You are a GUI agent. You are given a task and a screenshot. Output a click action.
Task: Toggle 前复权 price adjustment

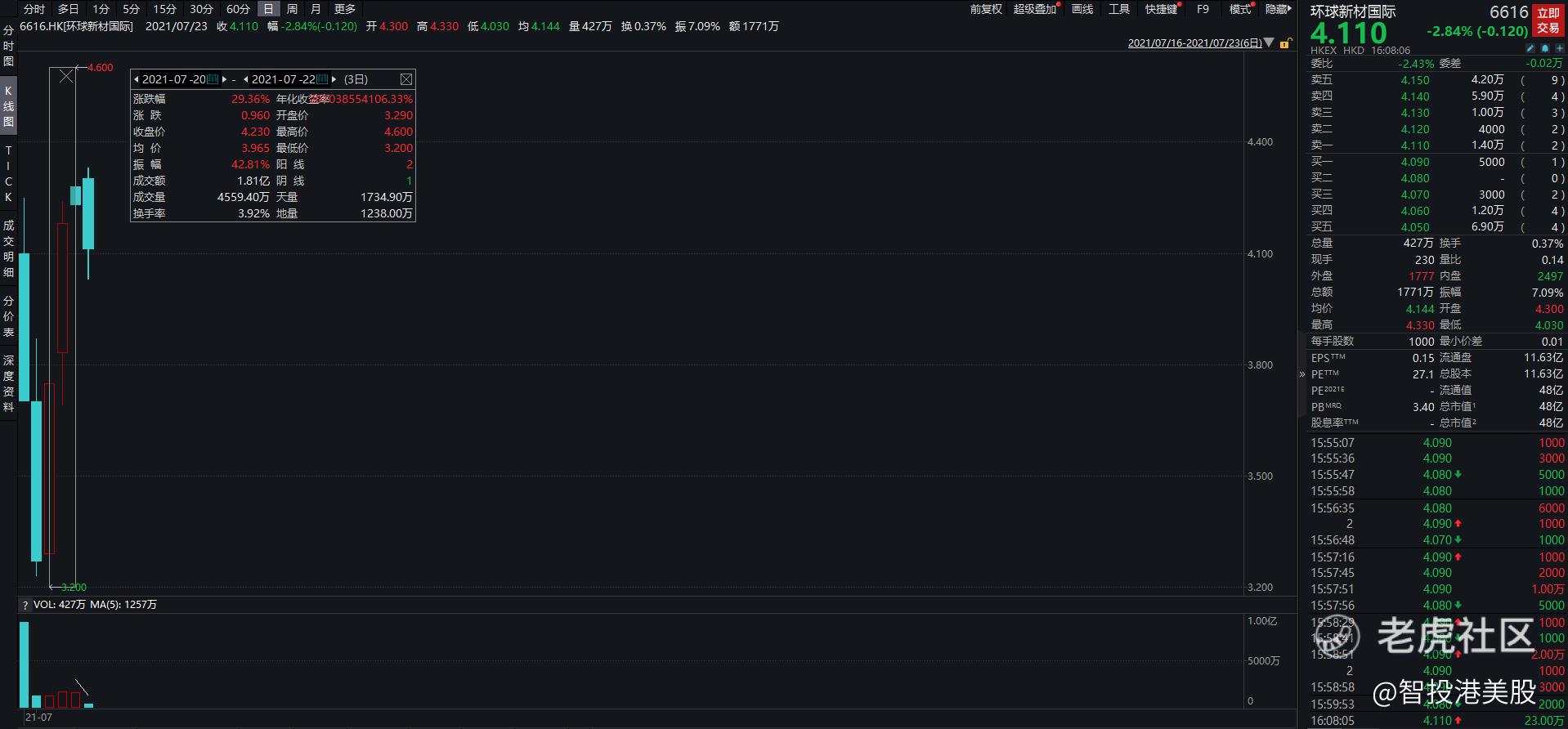click(x=986, y=9)
